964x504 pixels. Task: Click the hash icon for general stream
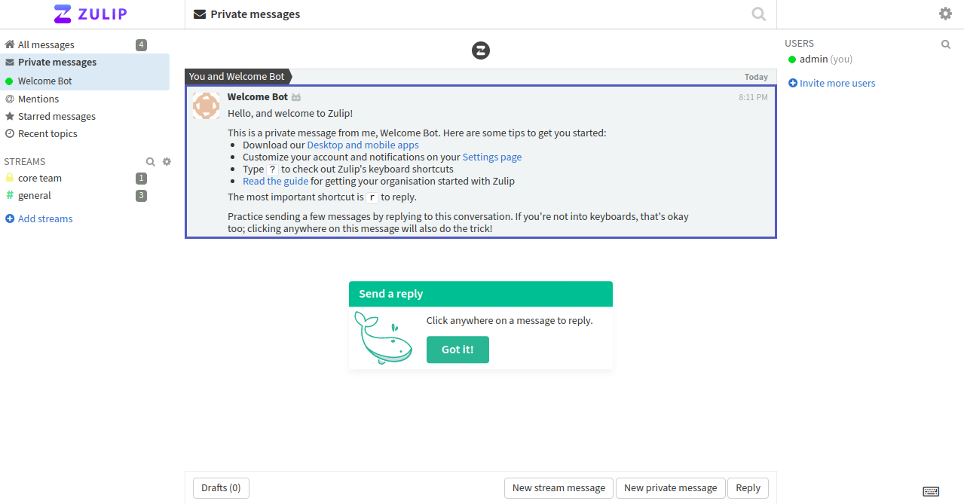click(x=9, y=195)
